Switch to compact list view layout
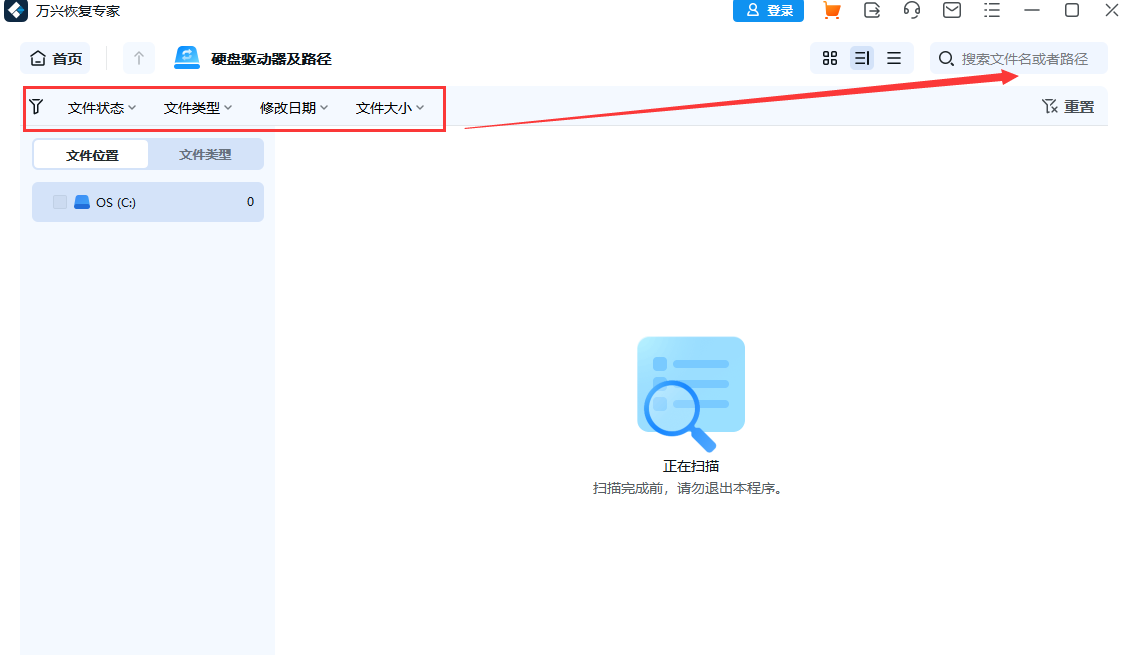Screen dimensions: 1123x655 pyautogui.click(x=893, y=57)
